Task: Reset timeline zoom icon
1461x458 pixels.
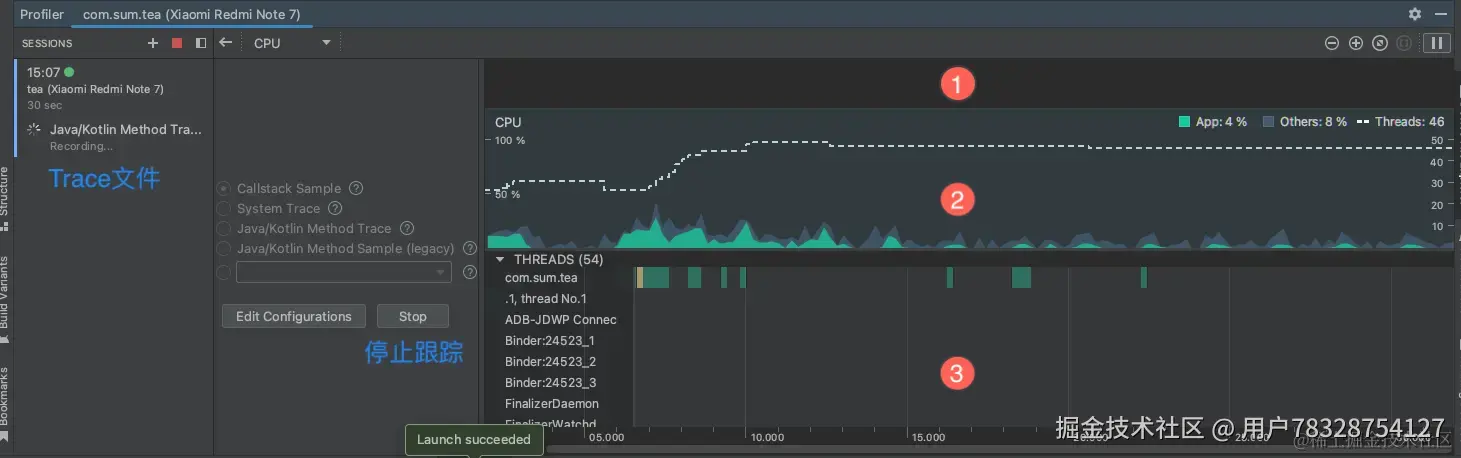Action: [x=1380, y=43]
